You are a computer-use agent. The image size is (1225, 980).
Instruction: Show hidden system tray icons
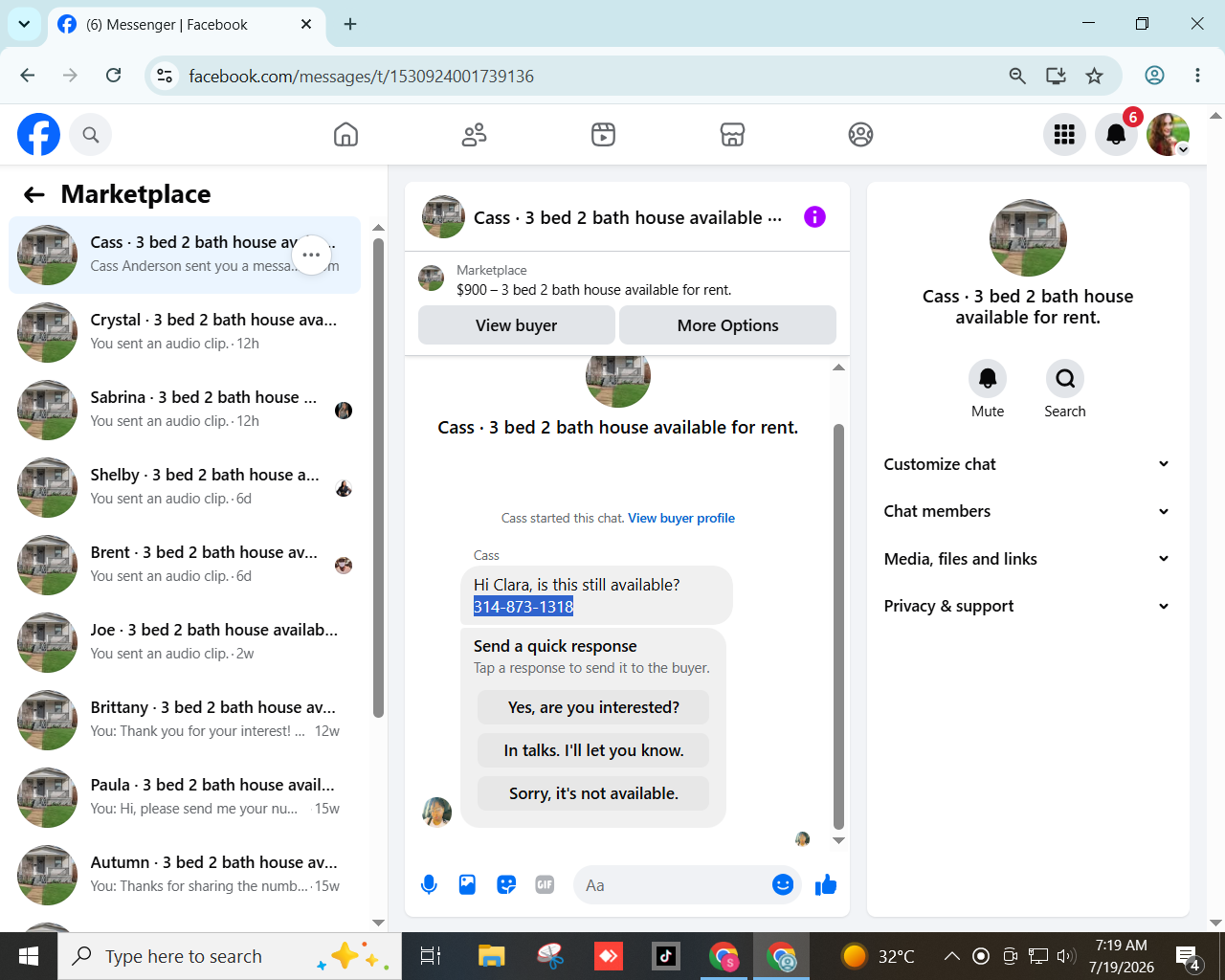tap(951, 956)
